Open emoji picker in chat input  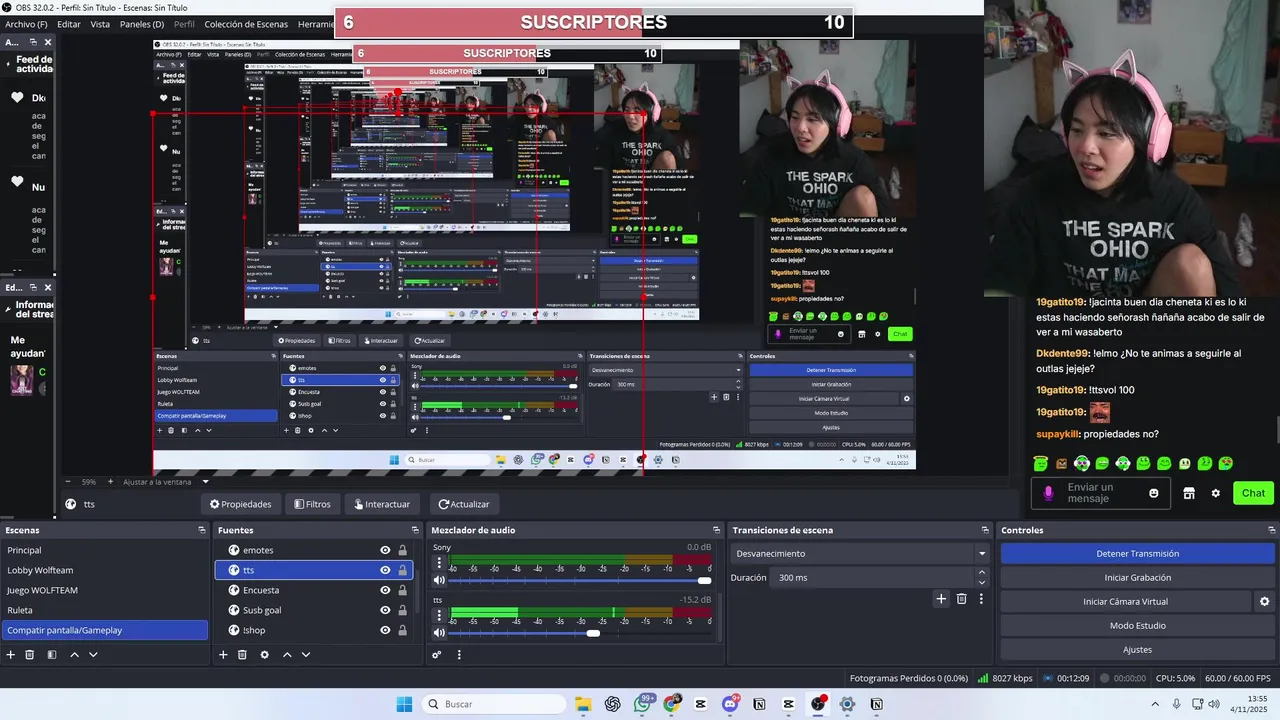coord(1154,493)
